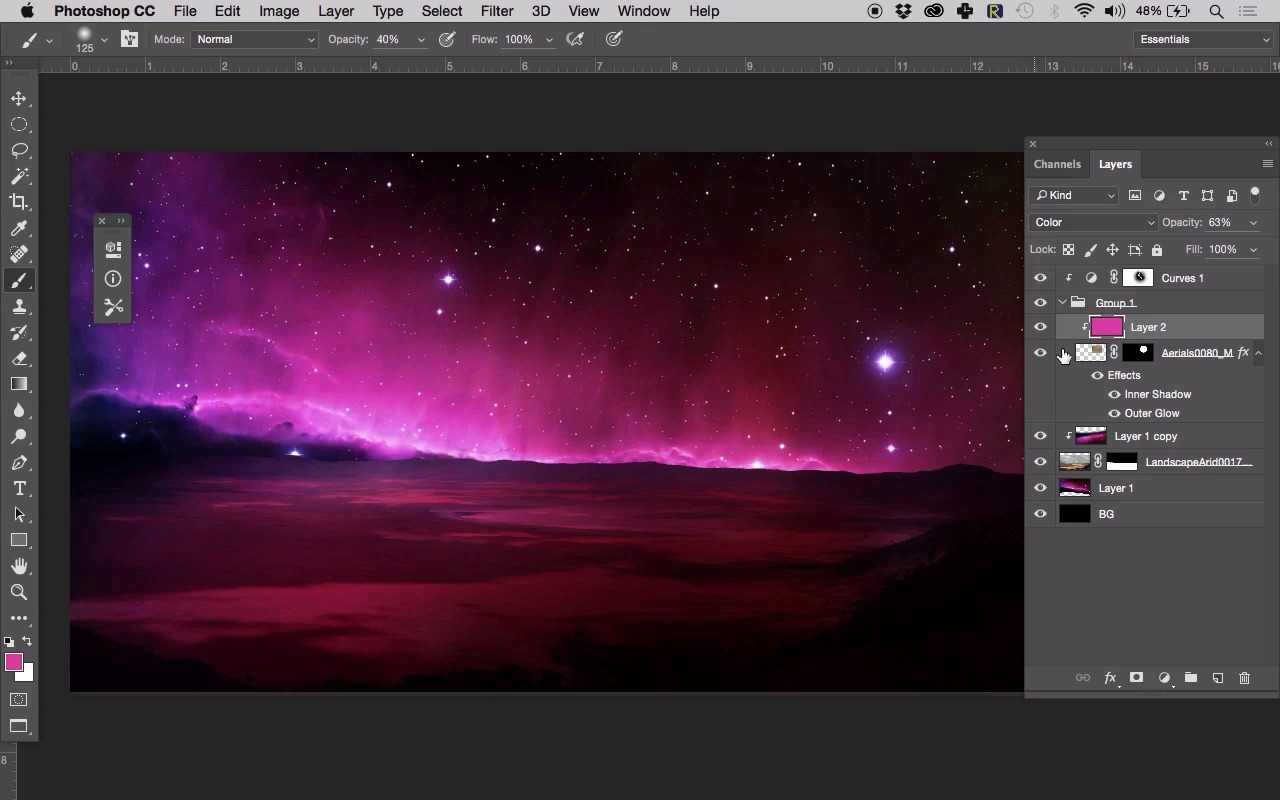The width and height of the screenshot is (1280, 800).
Task: Hide the BG layer
Action: tap(1040, 514)
